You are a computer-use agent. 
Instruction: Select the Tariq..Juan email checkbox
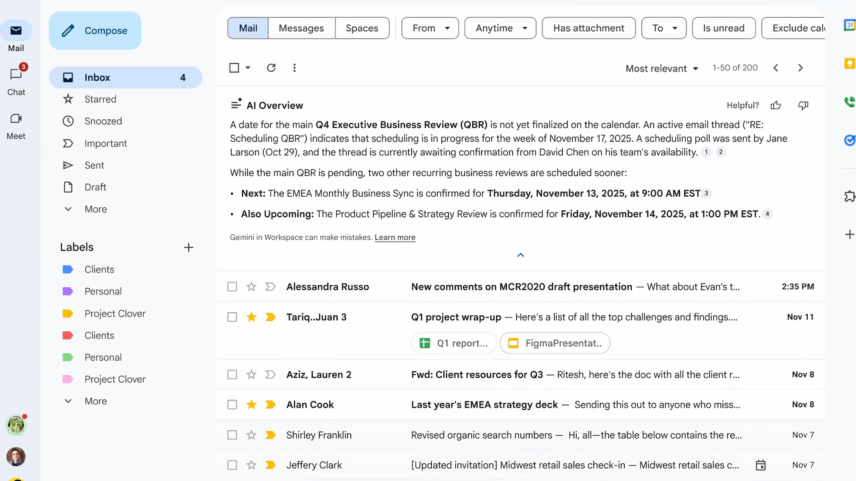(x=232, y=317)
